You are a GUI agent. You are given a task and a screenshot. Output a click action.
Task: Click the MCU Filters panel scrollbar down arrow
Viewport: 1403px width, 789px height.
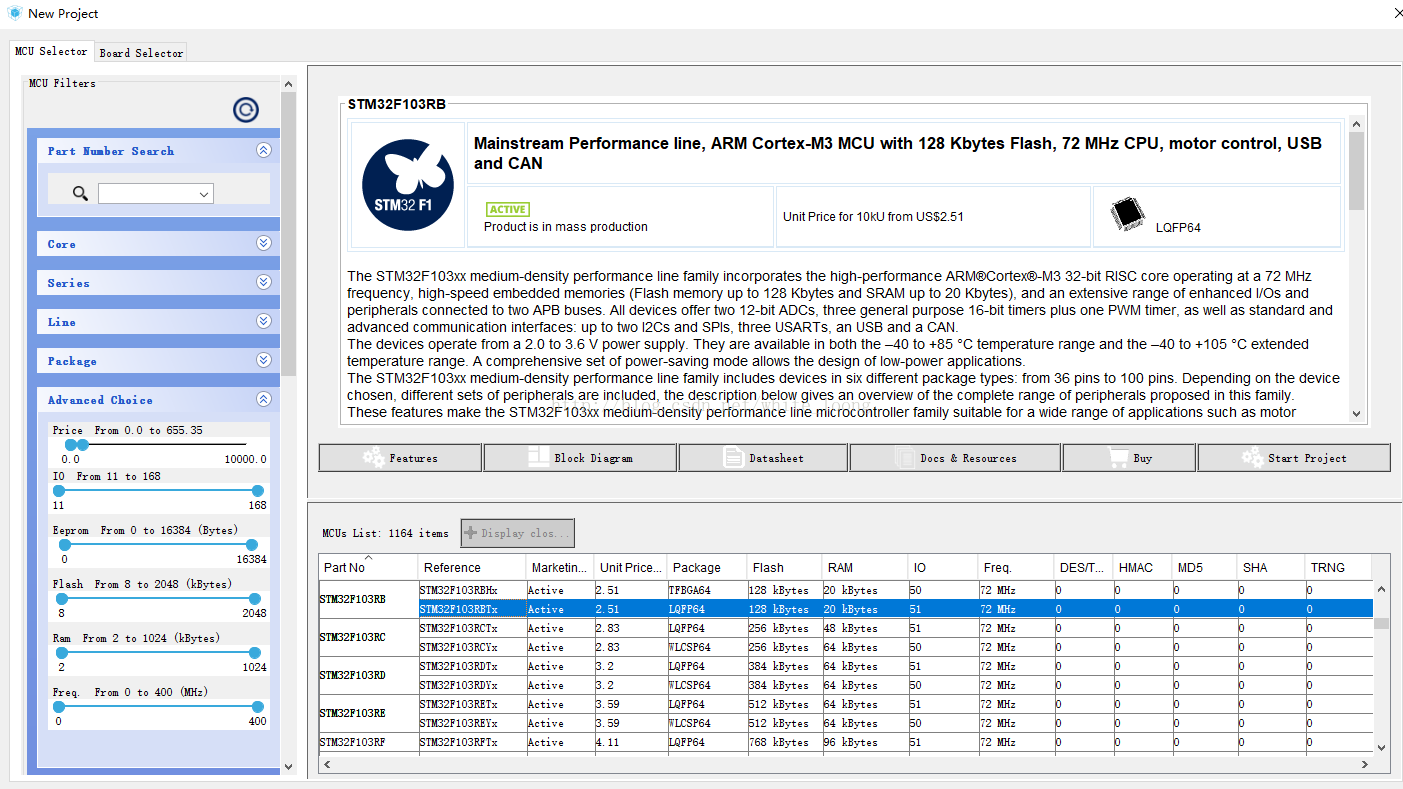click(x=288, y=766)
